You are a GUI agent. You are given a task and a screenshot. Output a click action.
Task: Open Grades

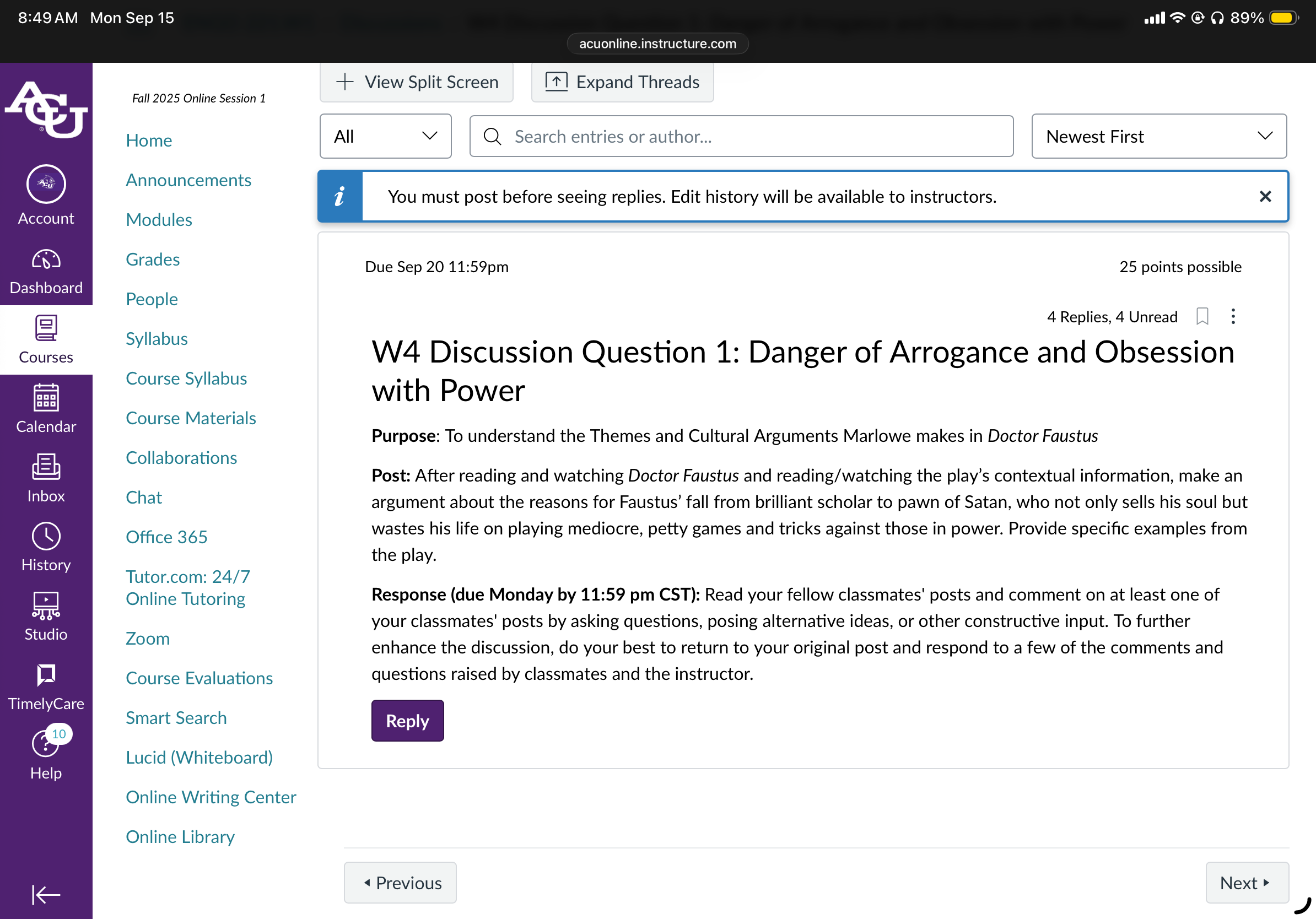pyautogui.click(x=153, y=259)
